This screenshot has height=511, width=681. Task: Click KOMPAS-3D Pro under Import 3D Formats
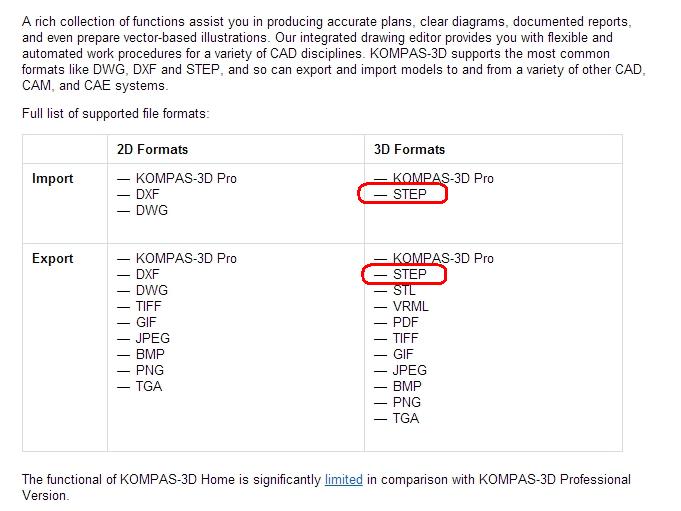443,178
